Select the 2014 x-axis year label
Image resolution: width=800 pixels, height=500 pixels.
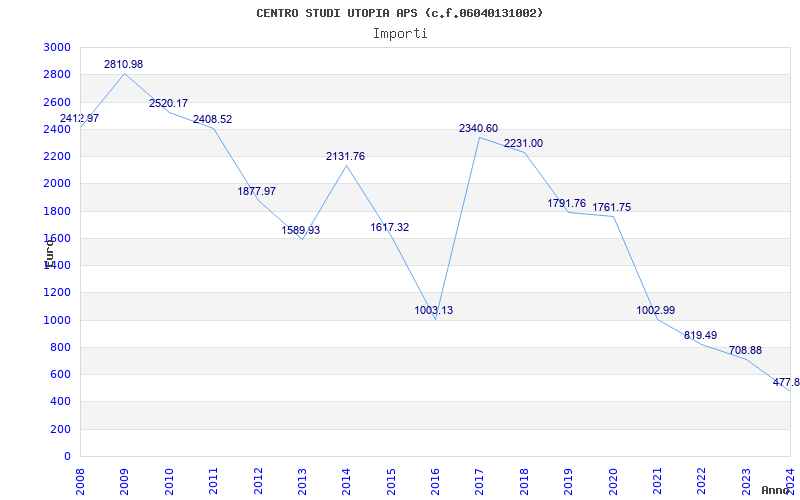pyautogui.click(x=346, y=481)
